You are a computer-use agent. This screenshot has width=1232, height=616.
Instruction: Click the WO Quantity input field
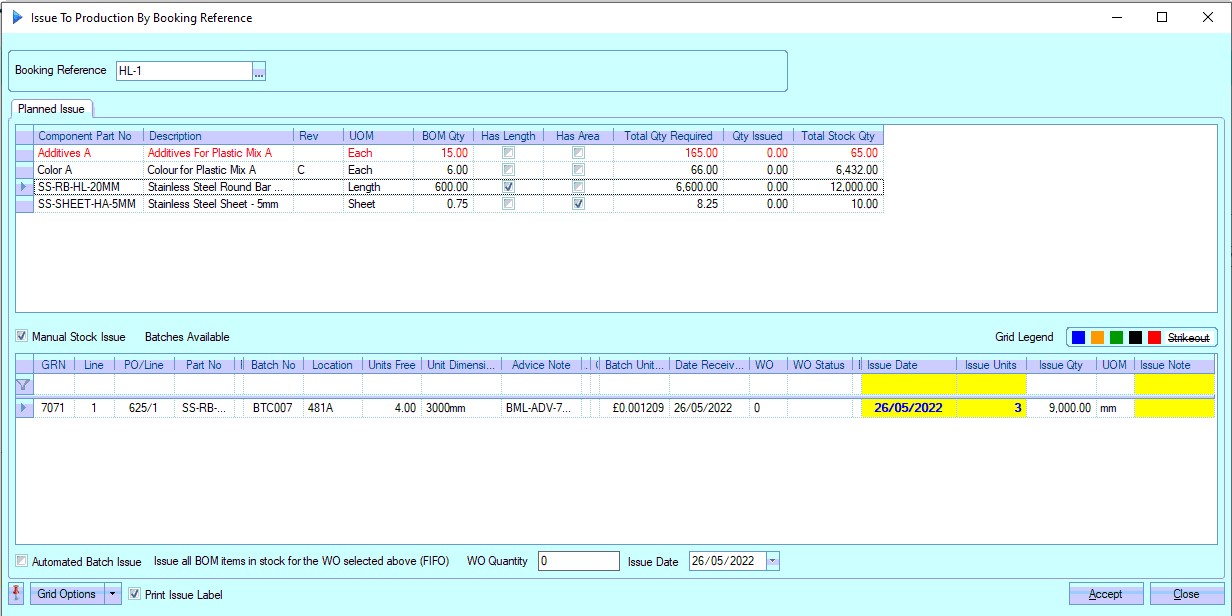click(578, 562)
